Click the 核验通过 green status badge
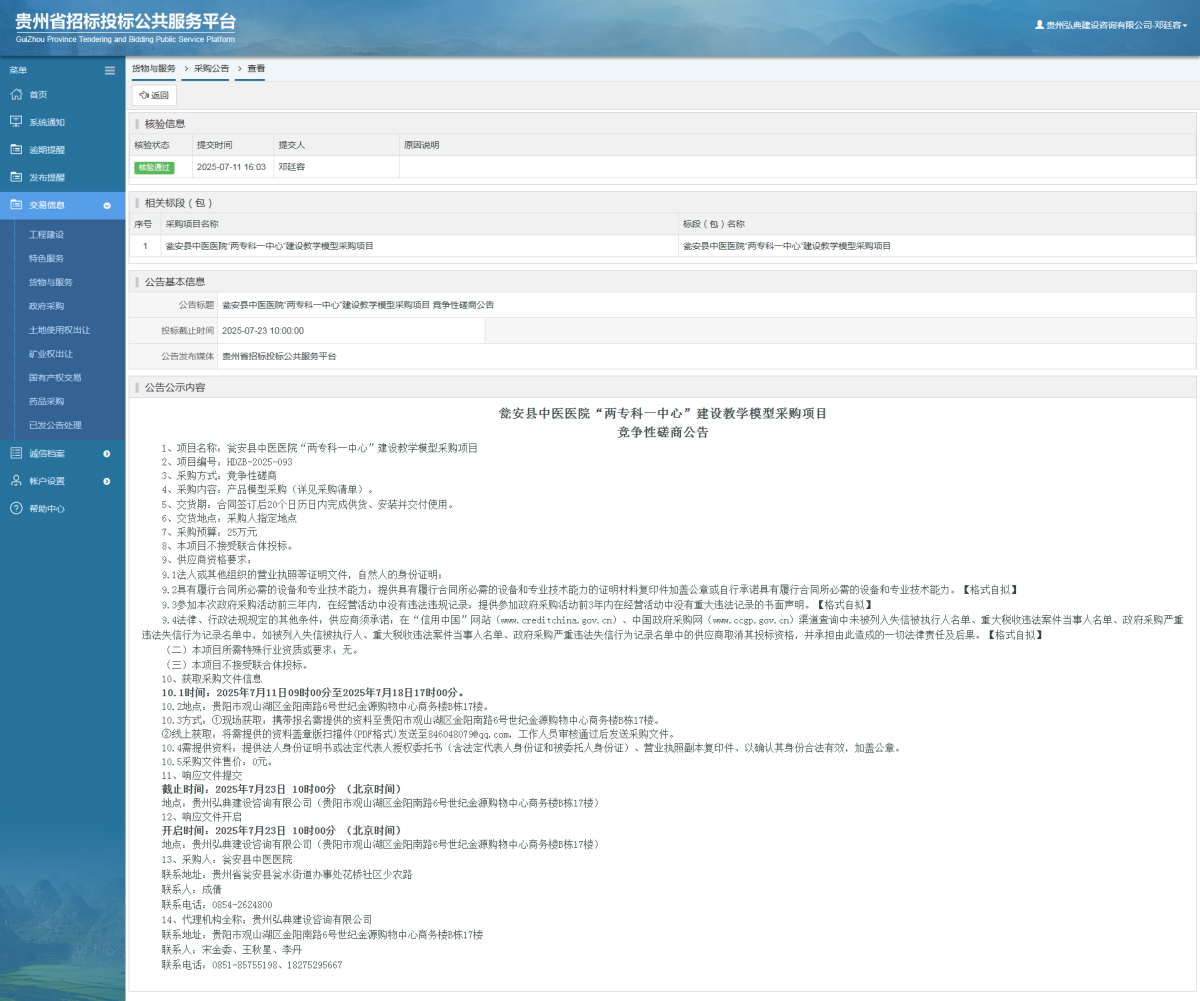Viewport: 1200px width, 1001px height. point(154,167)
